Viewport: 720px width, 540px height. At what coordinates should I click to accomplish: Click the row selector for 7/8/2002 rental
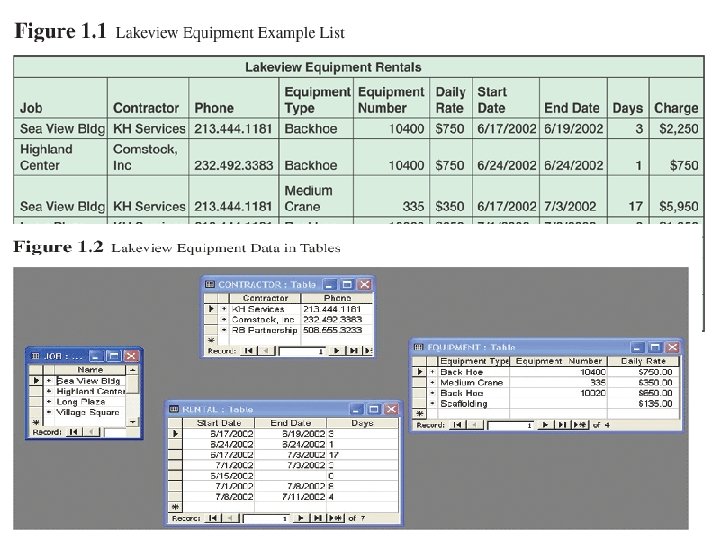coord(175,497)
